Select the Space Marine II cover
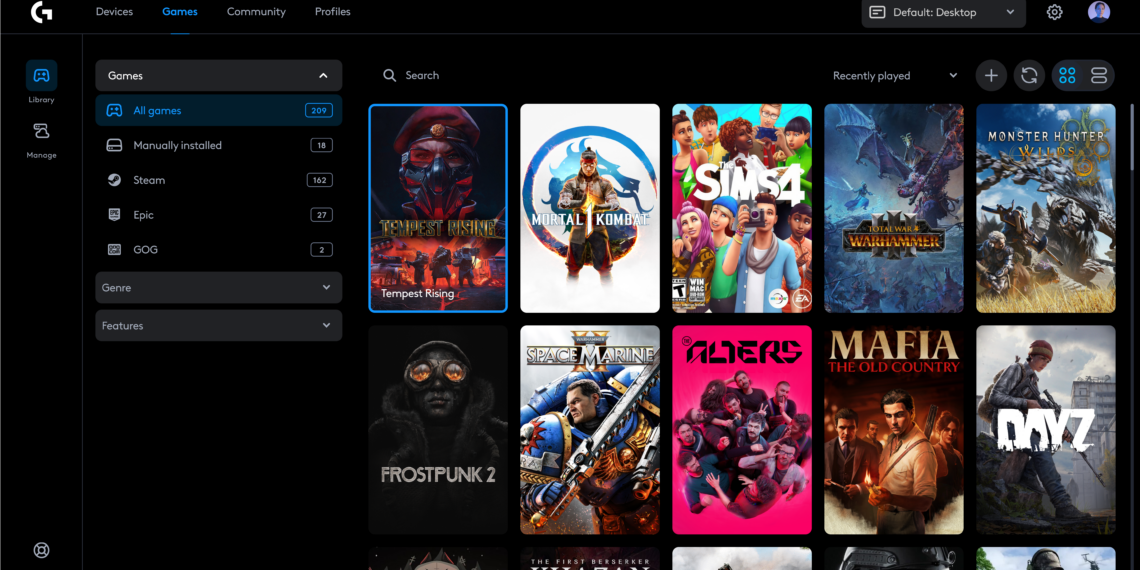The height and width of the screenshot is (570, 1140). tap(590, 430)
